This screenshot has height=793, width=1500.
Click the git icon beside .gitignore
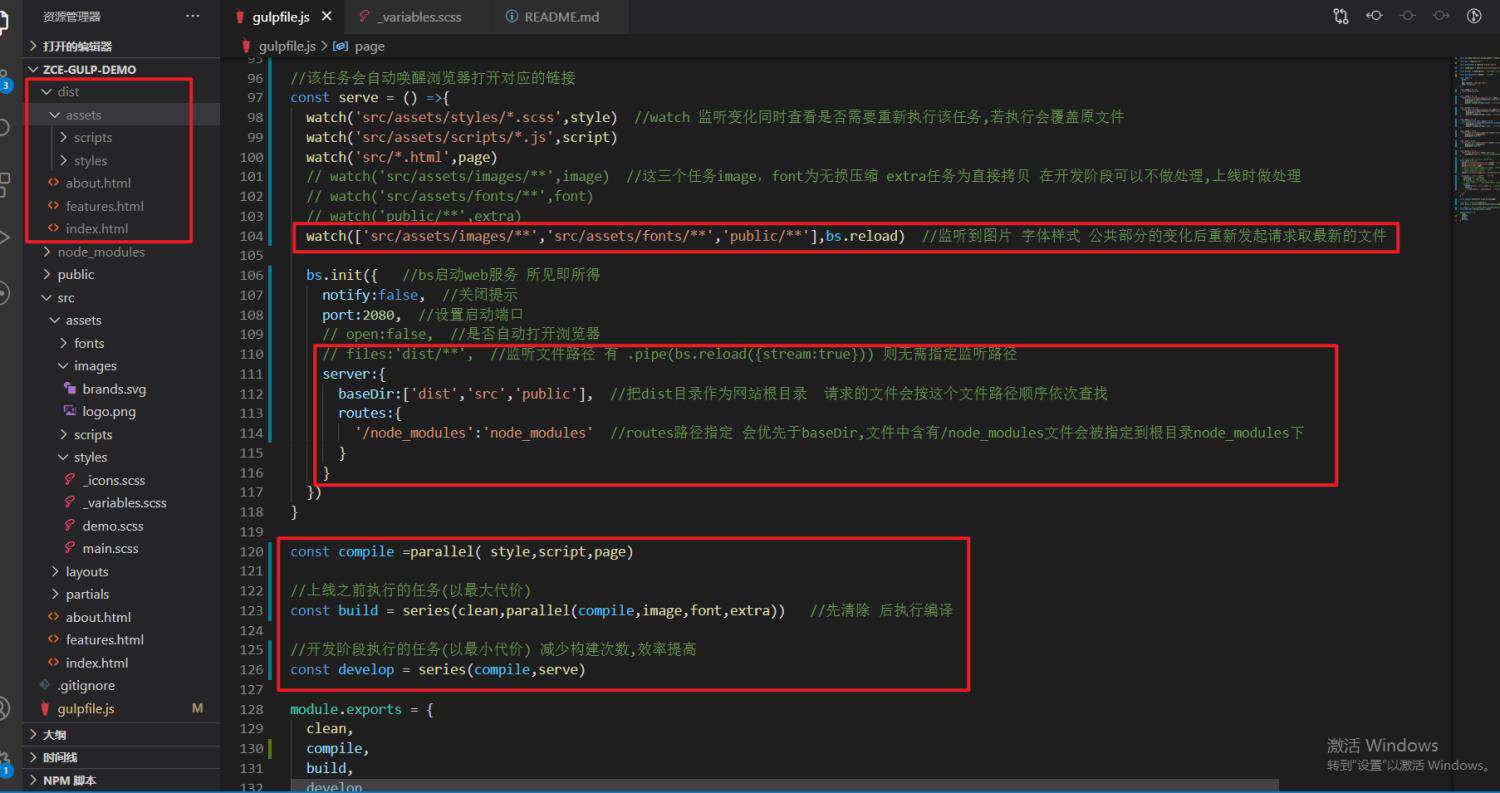pyautogui.click(x=45, y=685)
